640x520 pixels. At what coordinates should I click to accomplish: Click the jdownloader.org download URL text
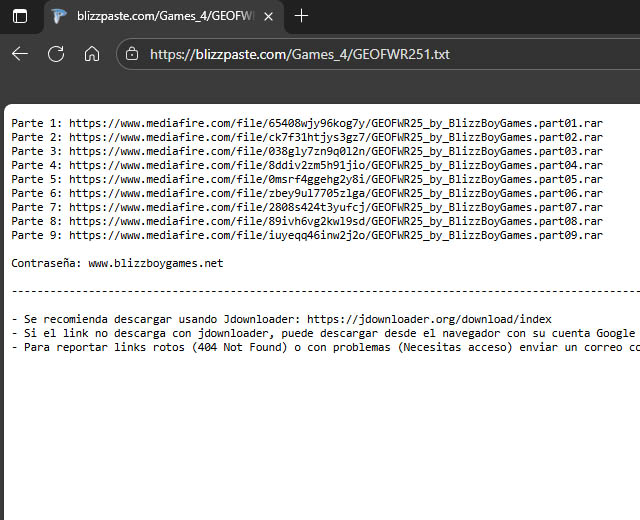[x=429, y=319]
